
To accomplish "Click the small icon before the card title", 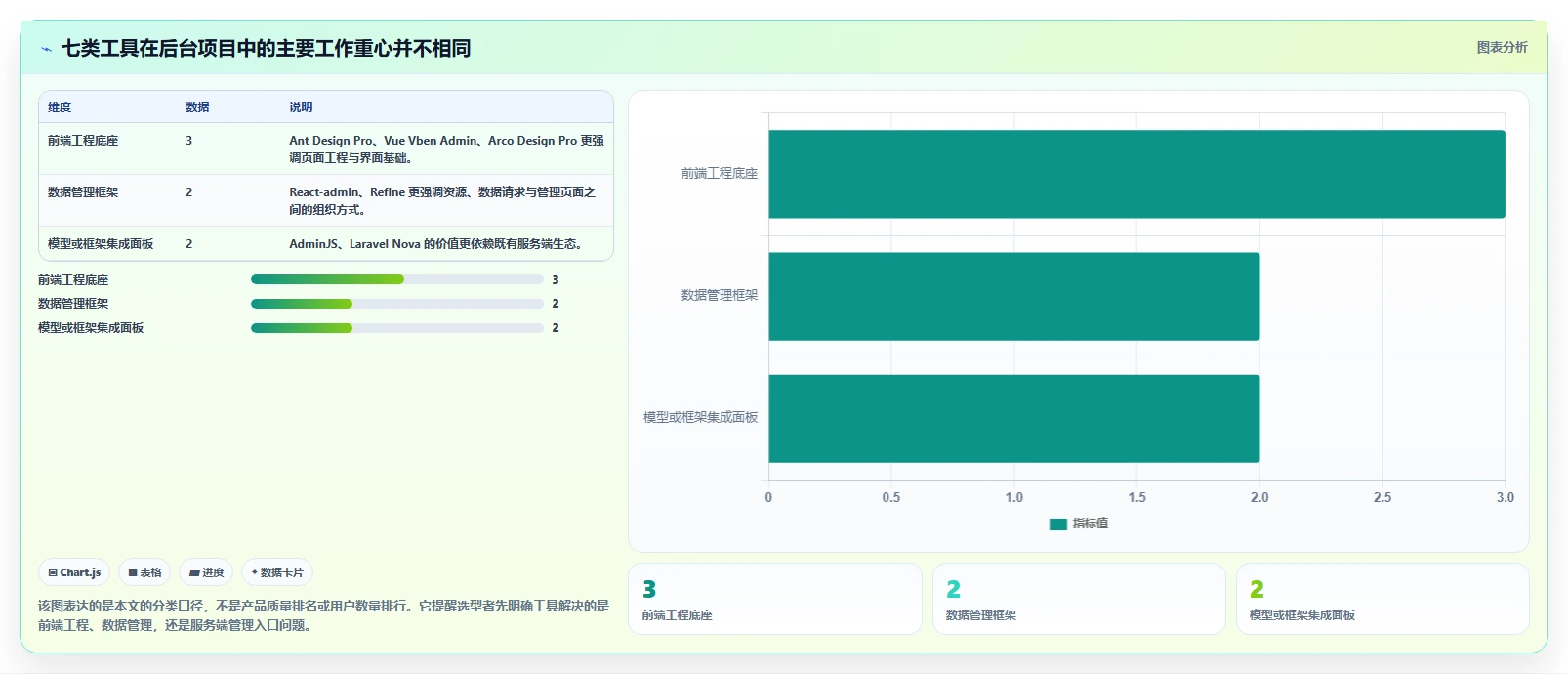I will click(46, 49).
